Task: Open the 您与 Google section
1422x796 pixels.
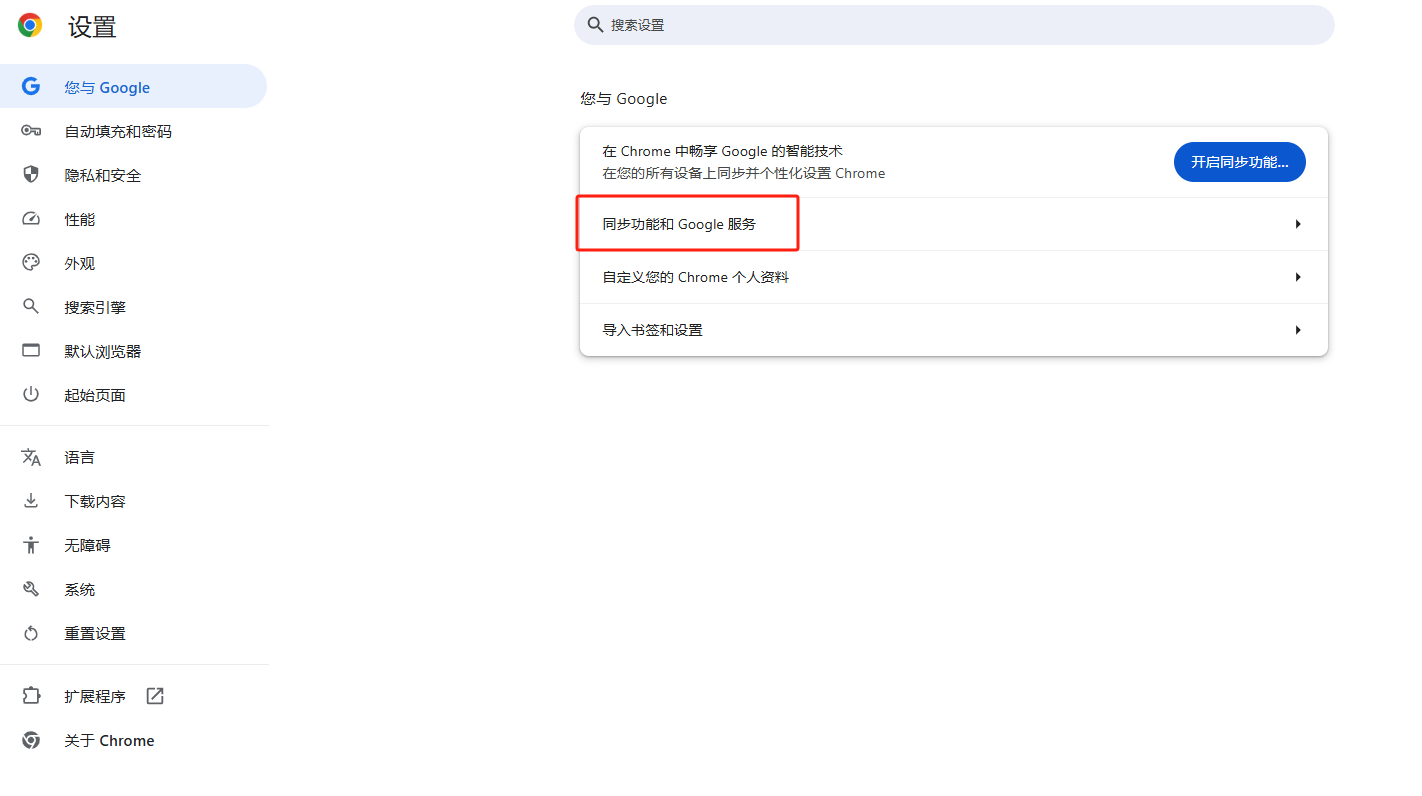Action: point(133,87)
